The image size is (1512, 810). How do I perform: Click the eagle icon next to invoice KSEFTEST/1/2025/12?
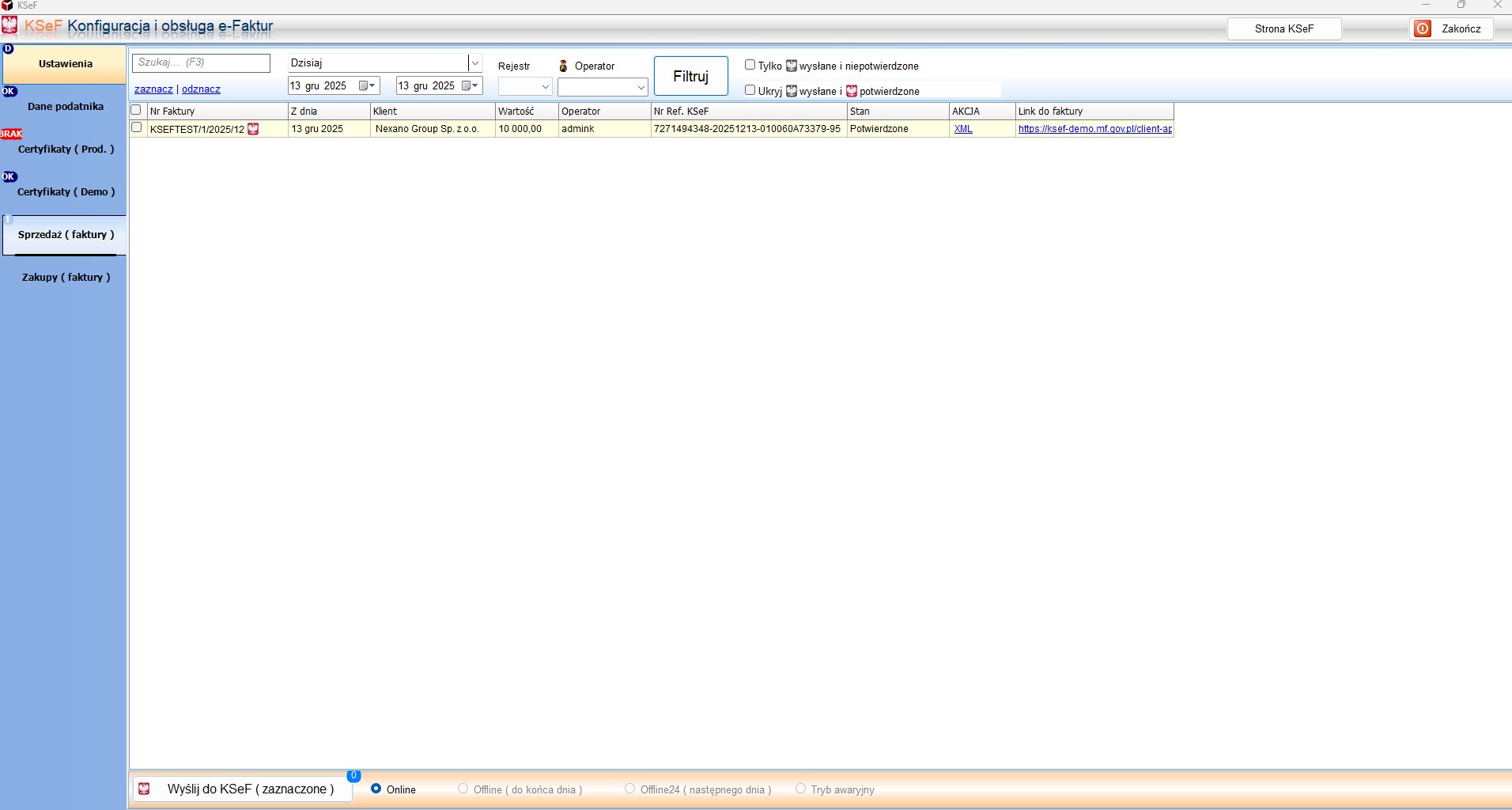[253, 129]
